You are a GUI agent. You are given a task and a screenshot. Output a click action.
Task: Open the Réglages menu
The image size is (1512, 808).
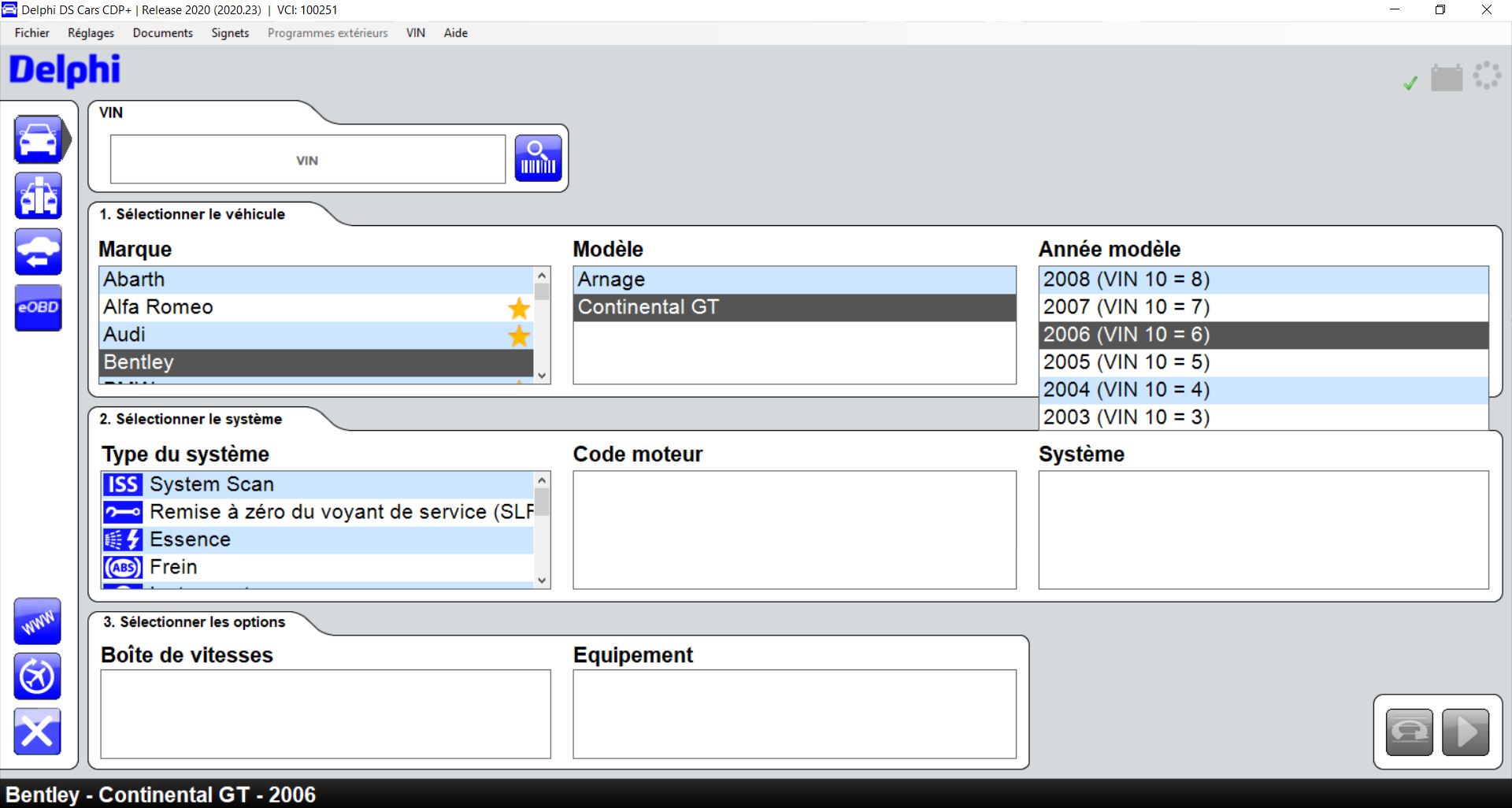(91, 33)
